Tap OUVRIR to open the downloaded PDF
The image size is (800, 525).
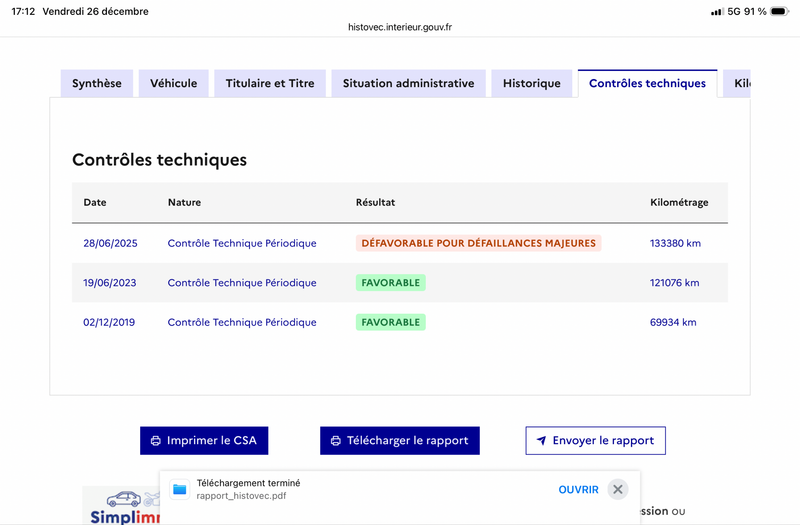(x=578, y=489)
